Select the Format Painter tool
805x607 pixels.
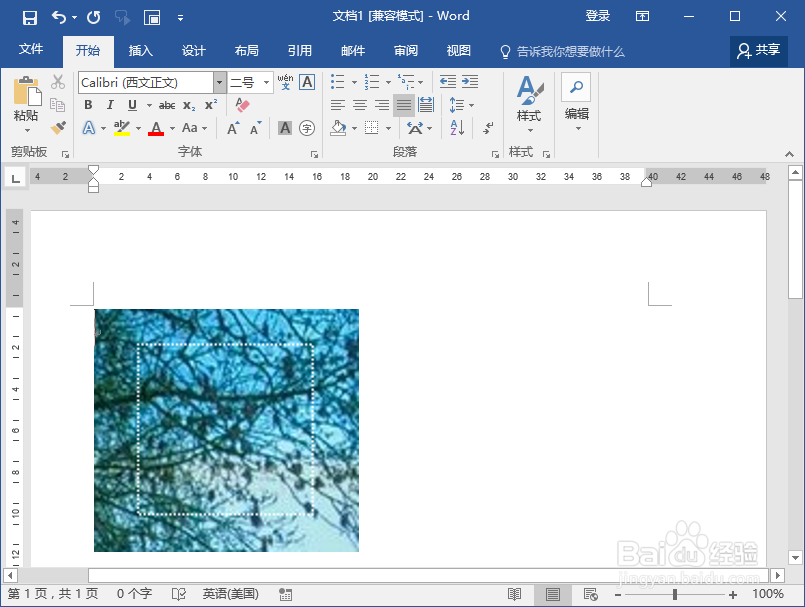[x=58, y=127]
